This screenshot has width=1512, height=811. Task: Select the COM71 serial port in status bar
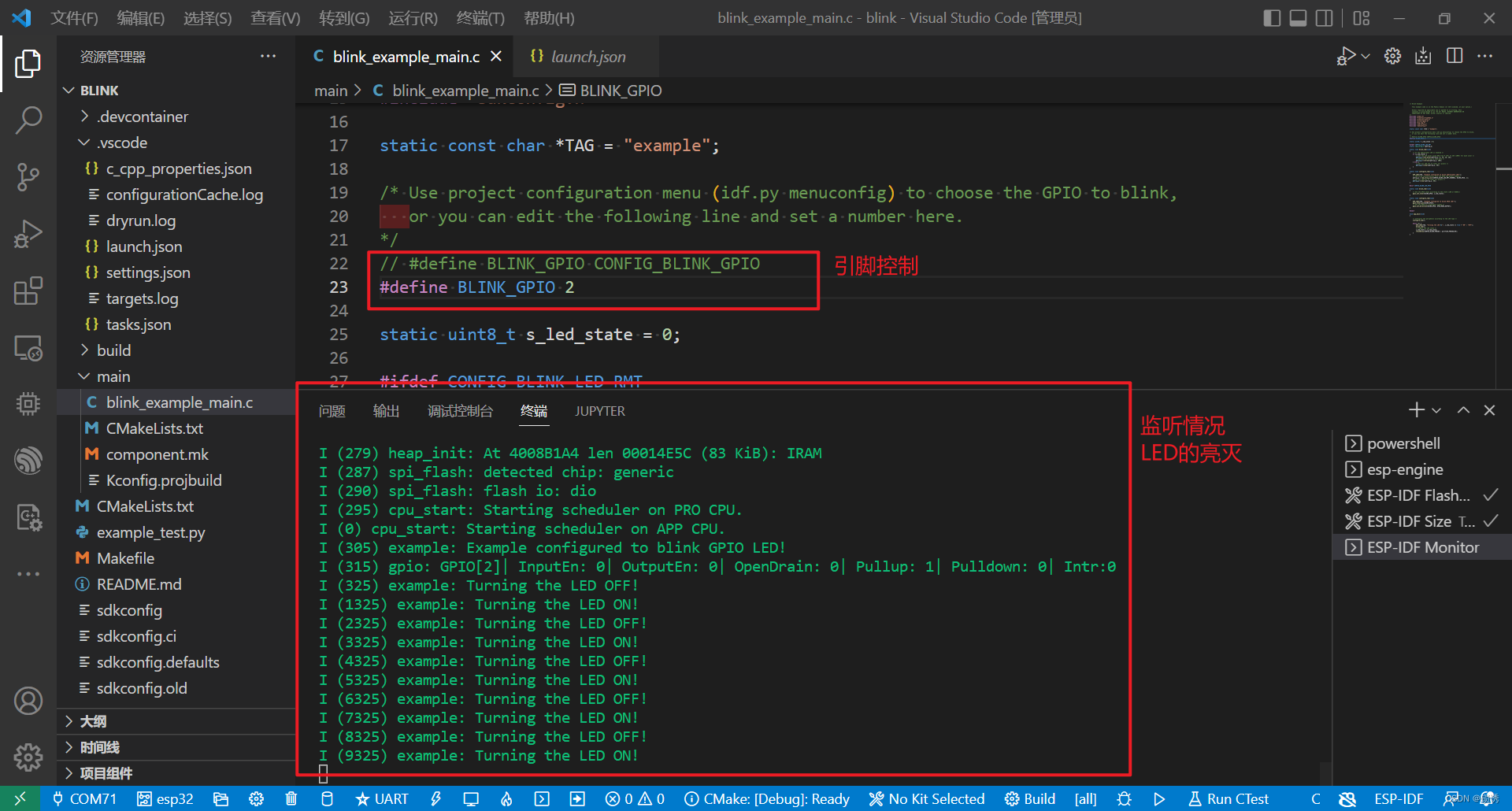click(x=84, y=798)
